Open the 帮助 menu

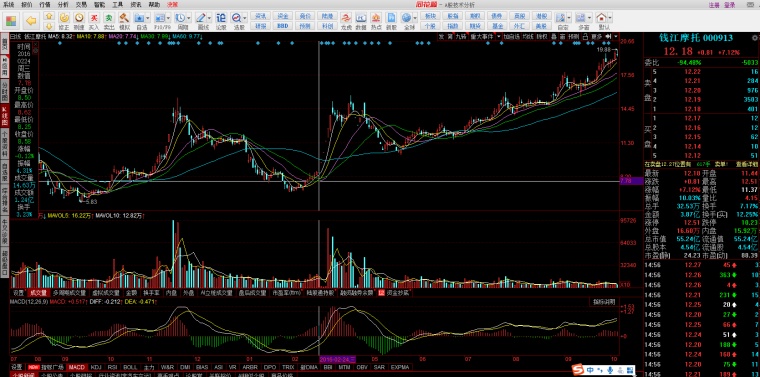(154, 4)
